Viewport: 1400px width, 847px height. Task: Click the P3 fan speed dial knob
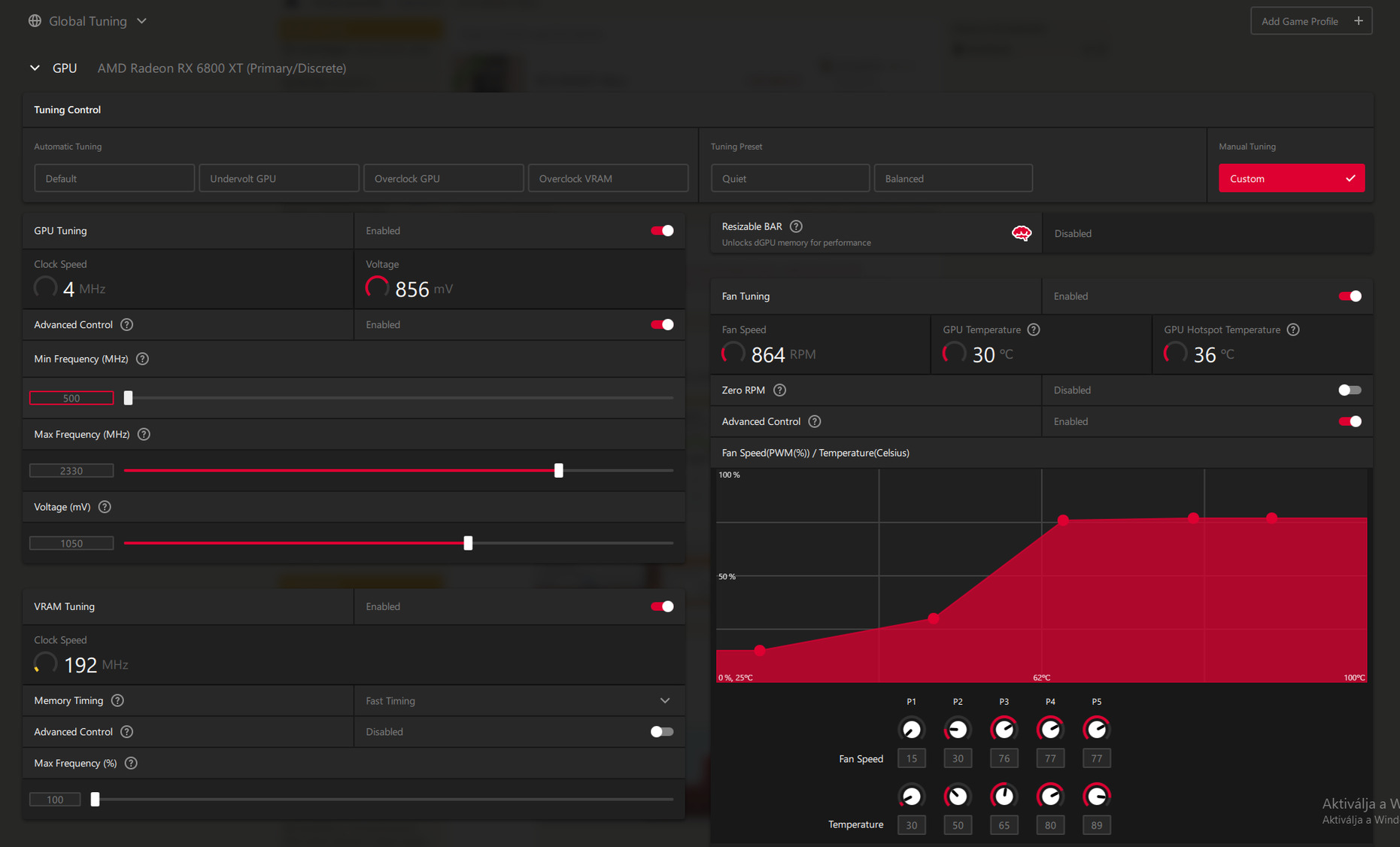1004,729
